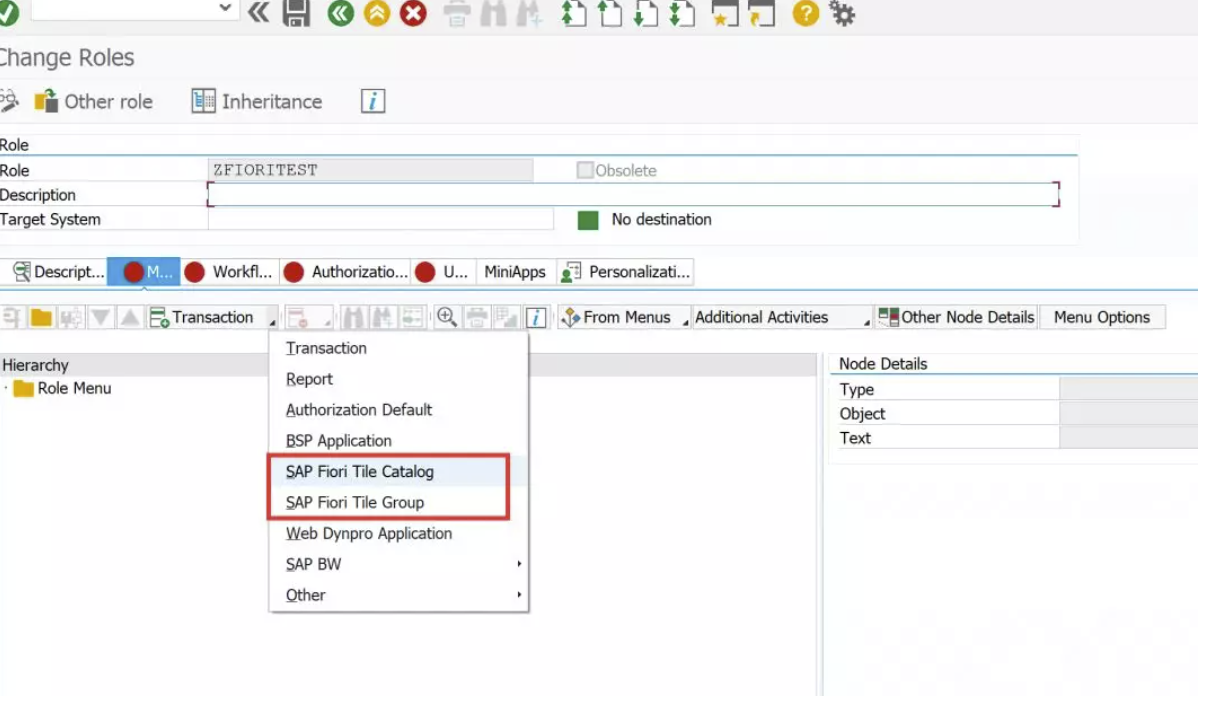Switch to the Menu tab

click(145, 271)
